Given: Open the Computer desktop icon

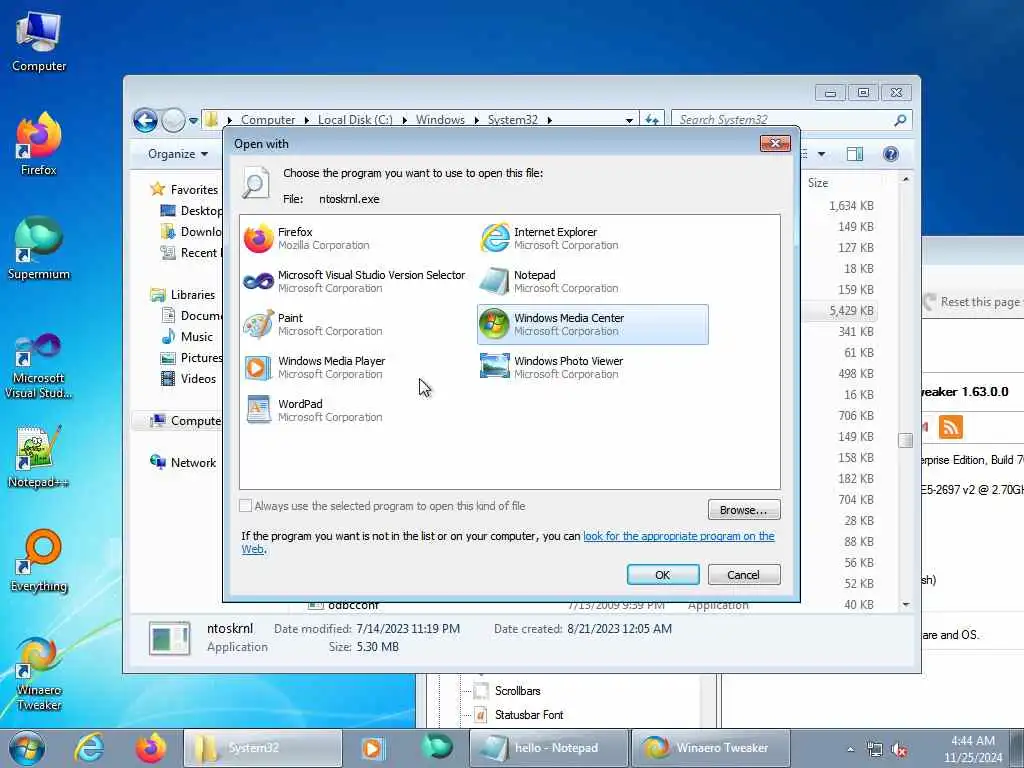Looking at the screenshot, I should (x=39, y=42).
